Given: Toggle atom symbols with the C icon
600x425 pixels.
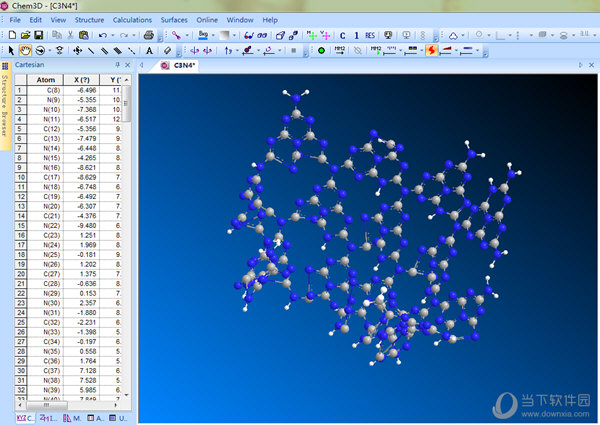Looking at the screenshot, I should 342,36.
